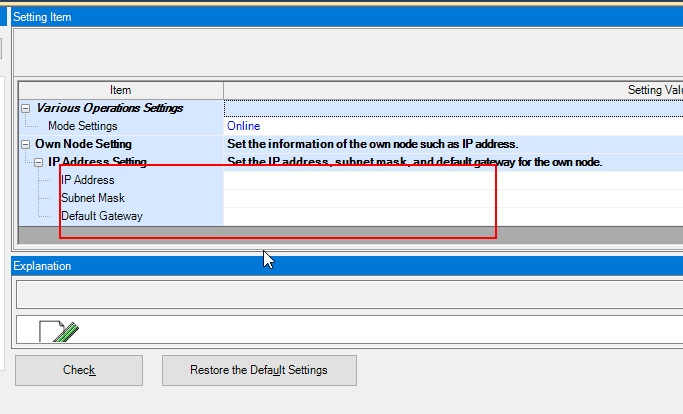Collapse the IP Address Setting subgroup
This screenshot has height=414, width=683.
click(38, 163)
